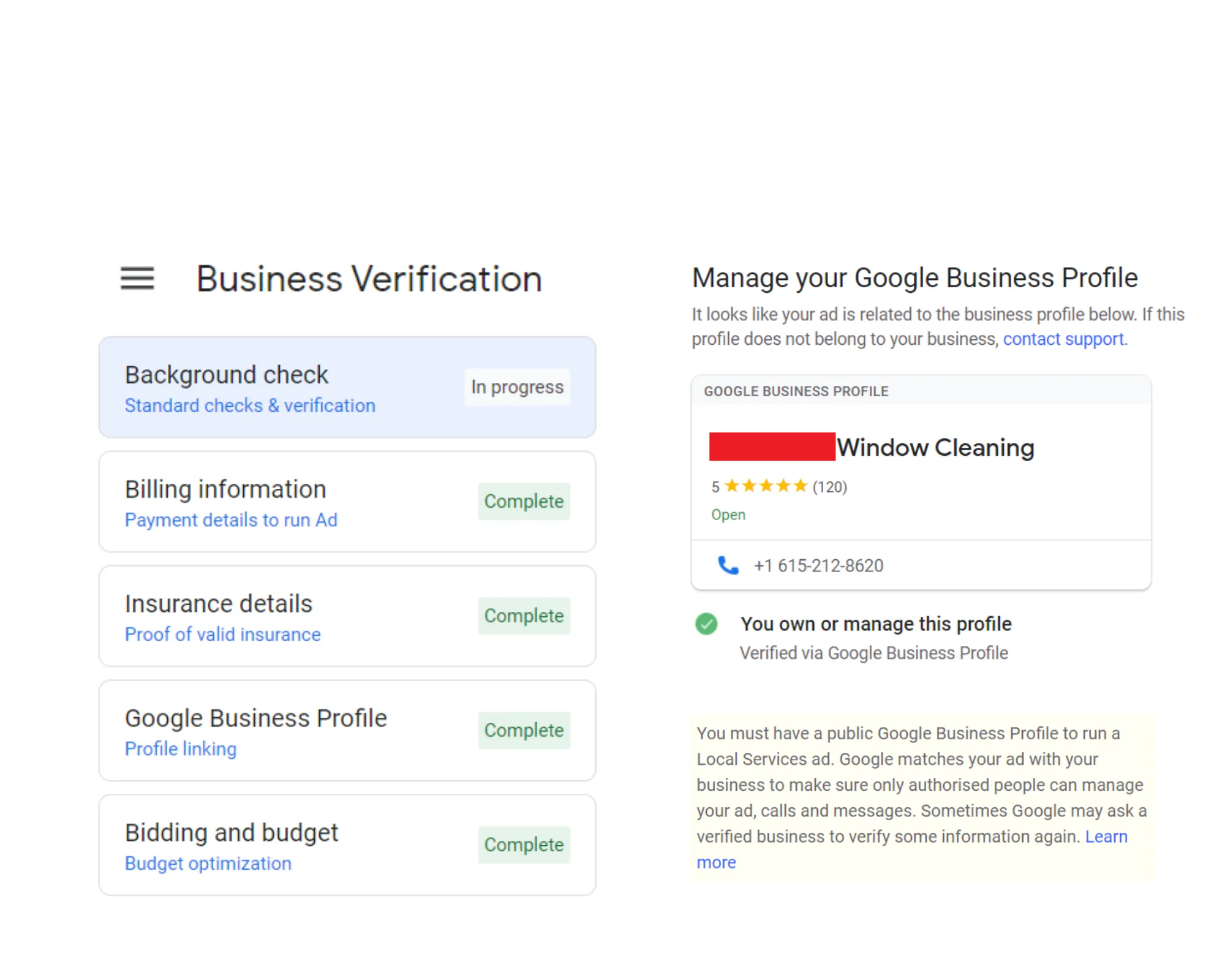Click 'Profile linking' subtitle
The width and height of the screenshot is (1225, 980).
181,749
